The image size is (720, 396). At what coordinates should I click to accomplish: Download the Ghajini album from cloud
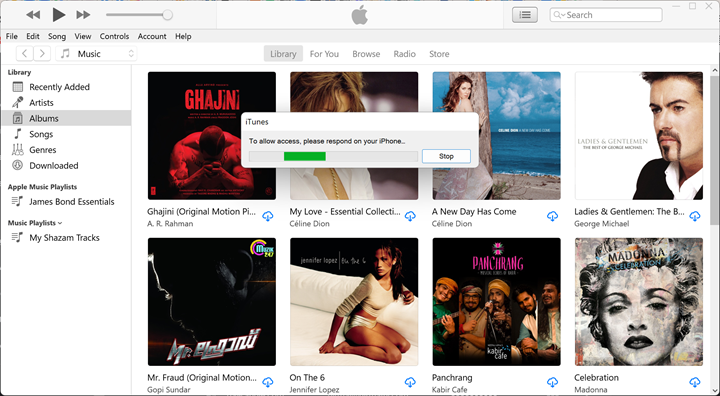(x=268, y=216)
